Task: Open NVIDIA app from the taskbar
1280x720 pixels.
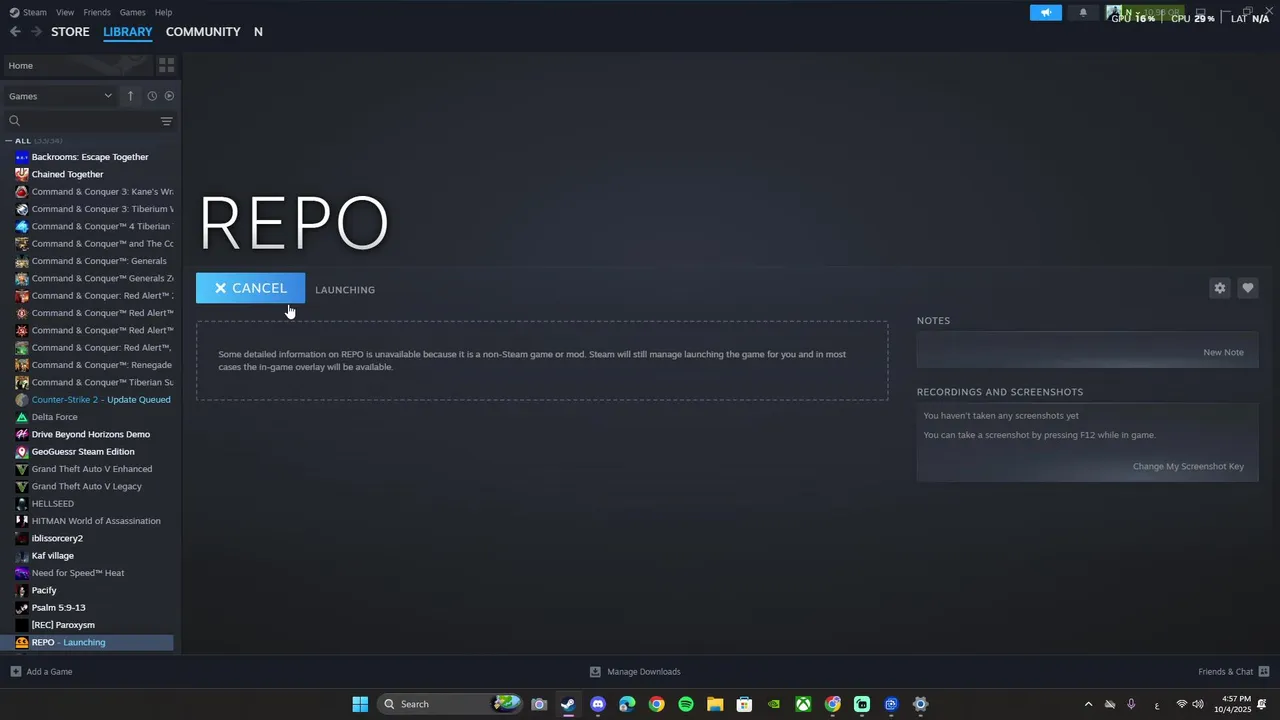Action: click(x=774, y=704)
